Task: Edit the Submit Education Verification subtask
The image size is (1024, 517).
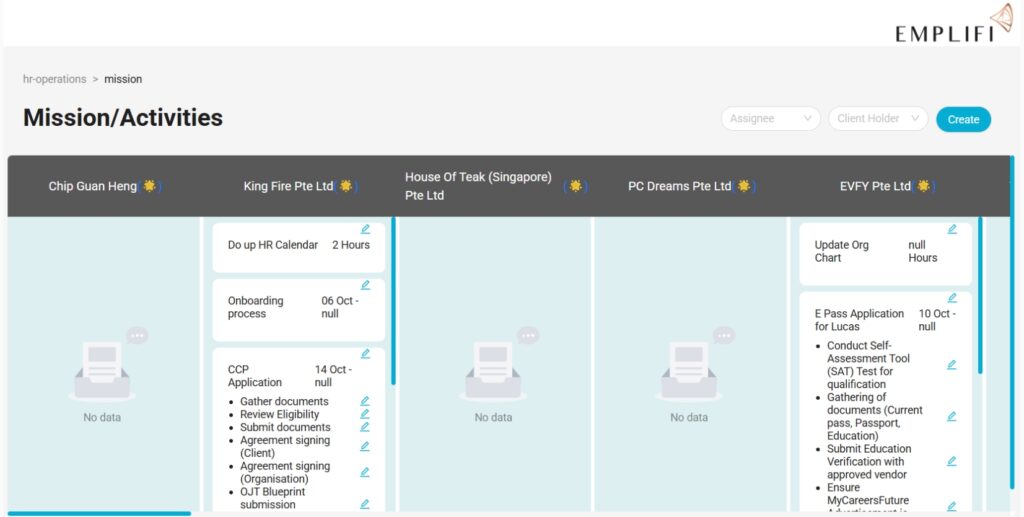Action: (952, 461)
